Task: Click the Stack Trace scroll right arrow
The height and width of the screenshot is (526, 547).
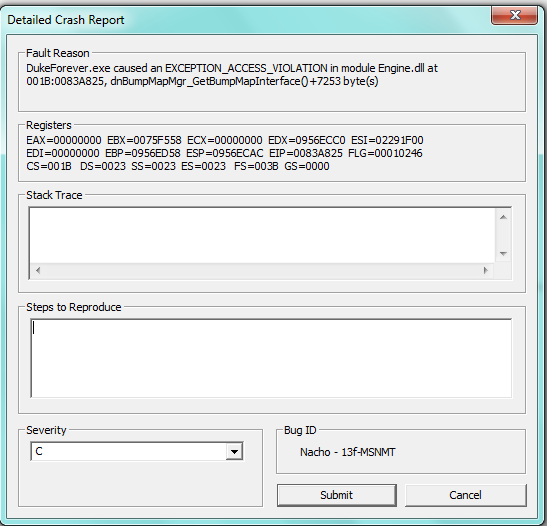Action: [485, 270]
